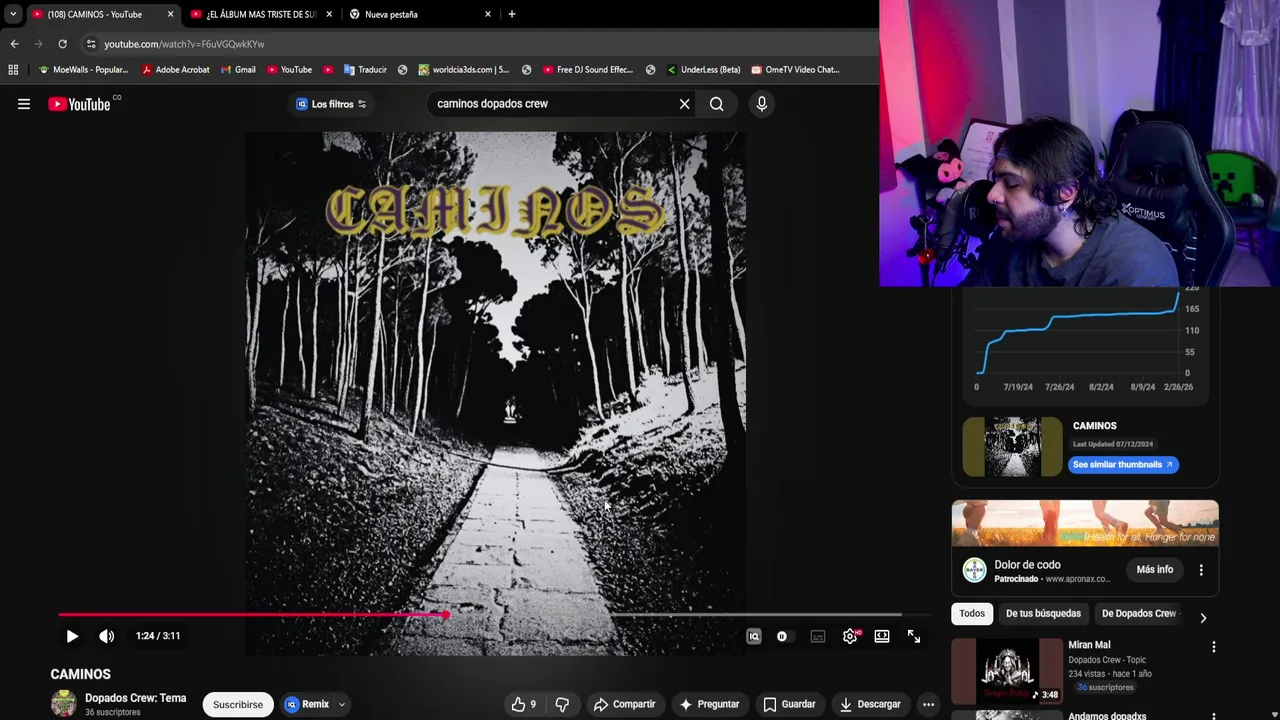Click the ad banner image

[x=1085, y=523]
